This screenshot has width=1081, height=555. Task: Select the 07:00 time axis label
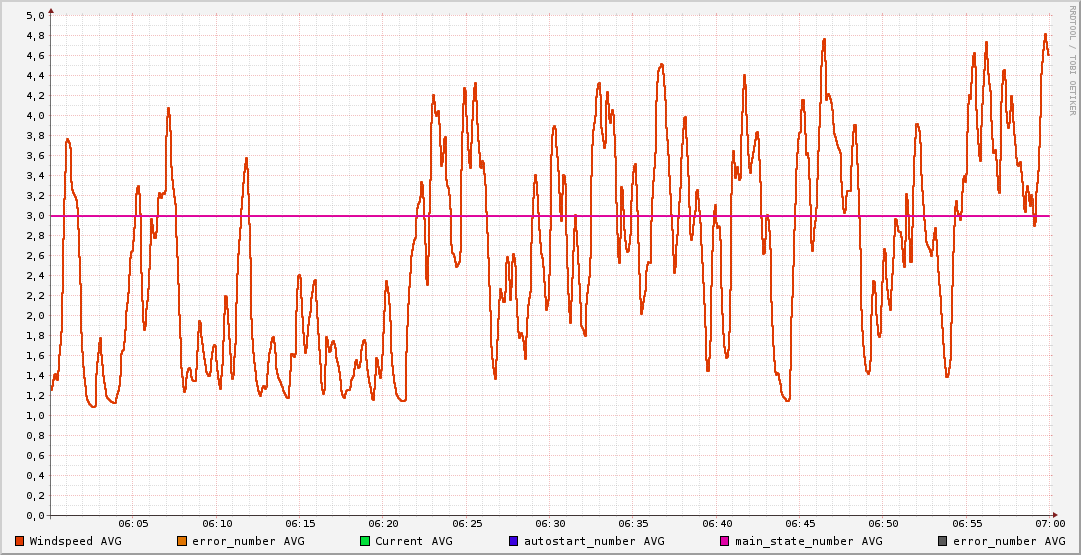point(1049,523)
